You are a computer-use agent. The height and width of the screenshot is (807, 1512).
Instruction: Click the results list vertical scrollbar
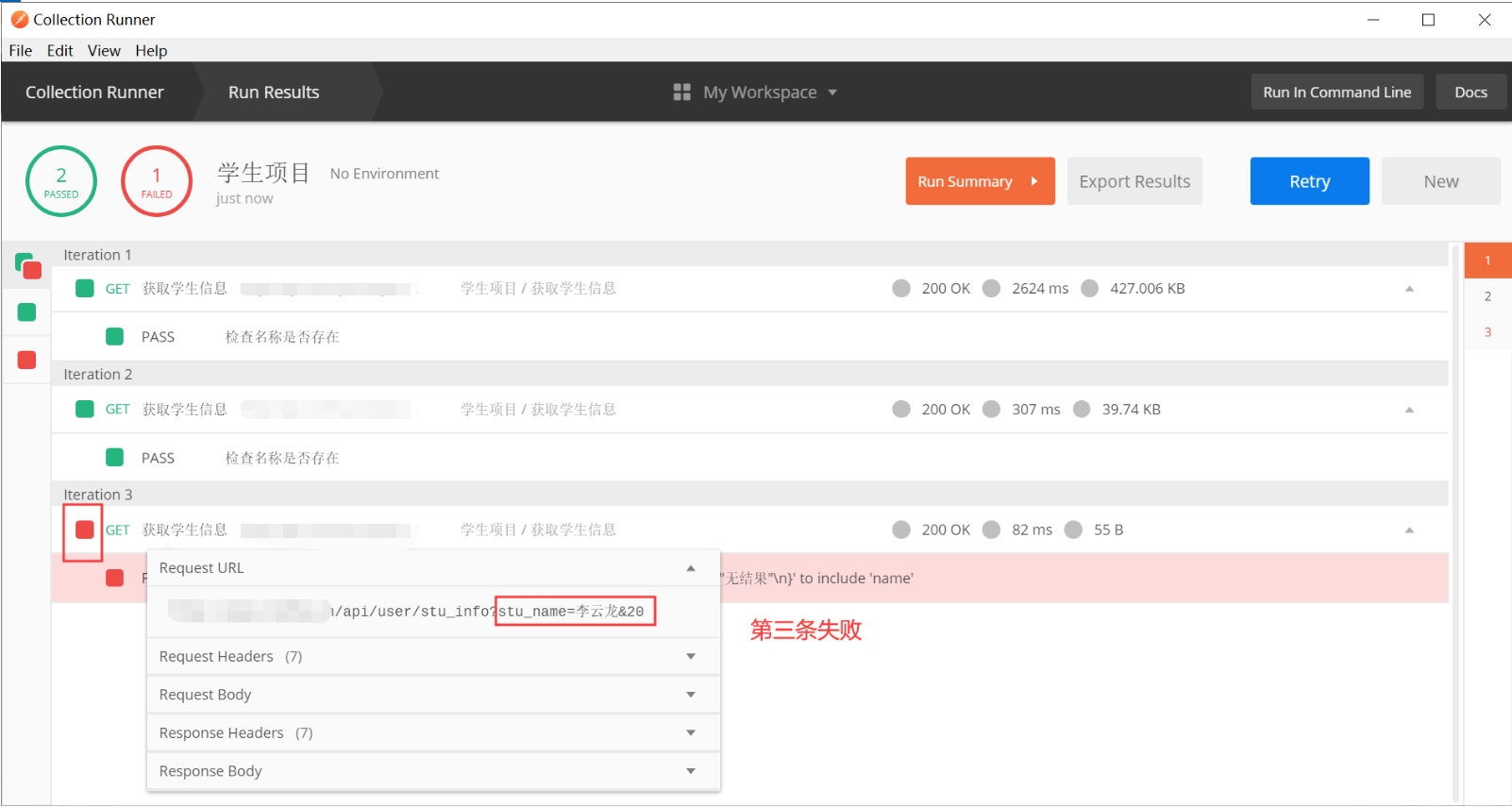[x=1455, y=522]
